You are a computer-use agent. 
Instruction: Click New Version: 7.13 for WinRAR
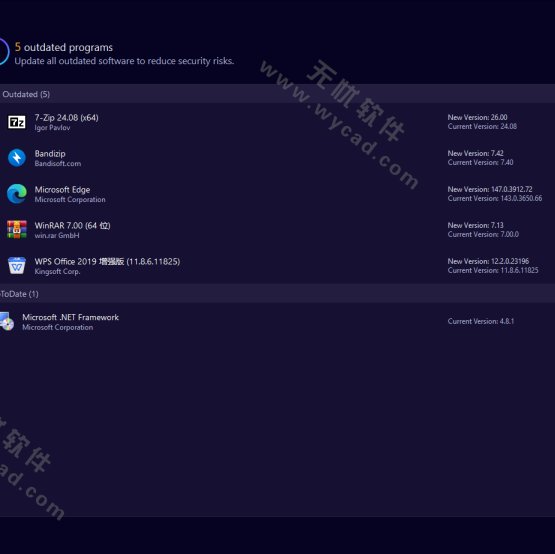[475, 225]
